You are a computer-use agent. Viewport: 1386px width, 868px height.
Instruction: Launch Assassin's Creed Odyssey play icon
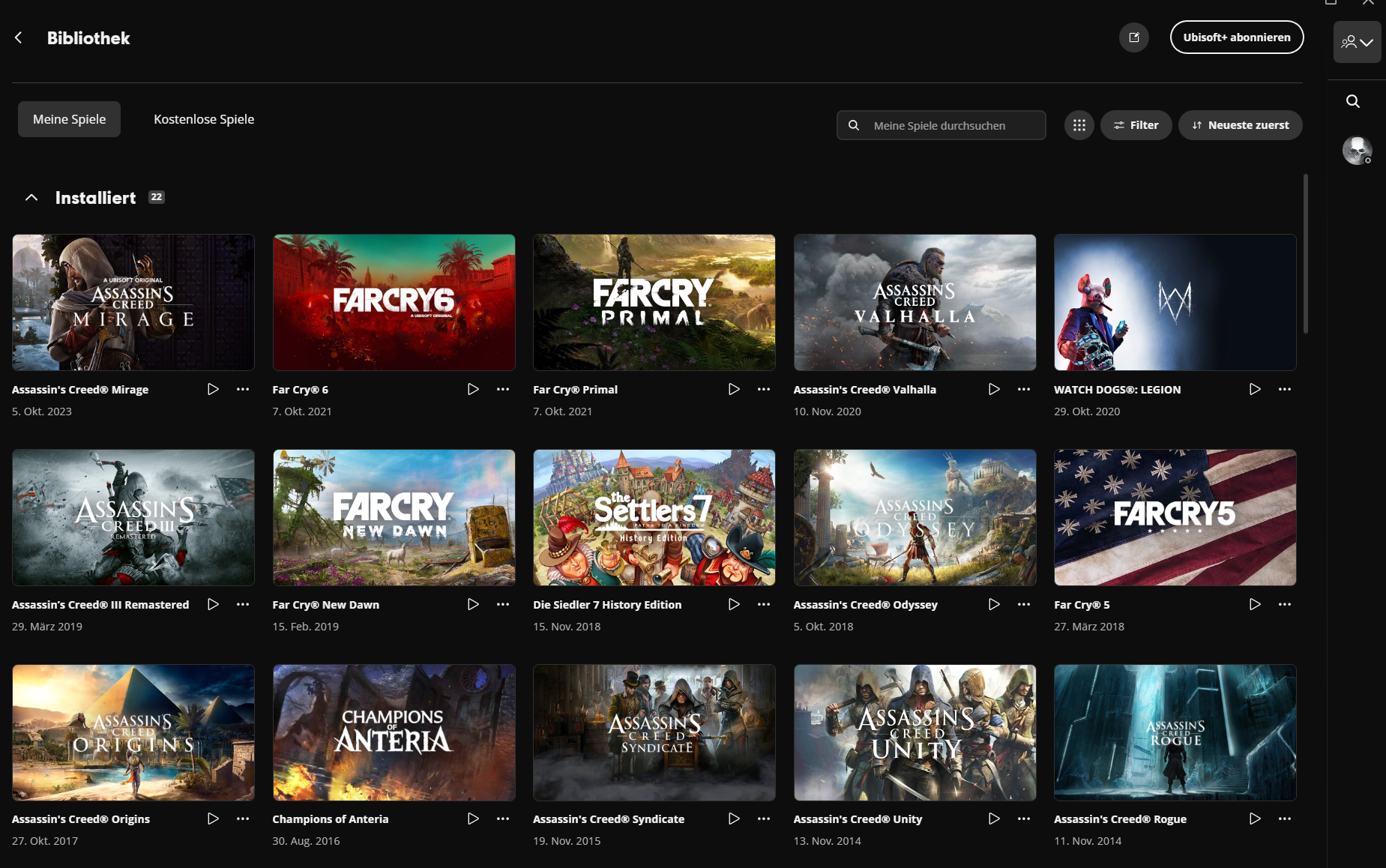click(x=994, y=604)
